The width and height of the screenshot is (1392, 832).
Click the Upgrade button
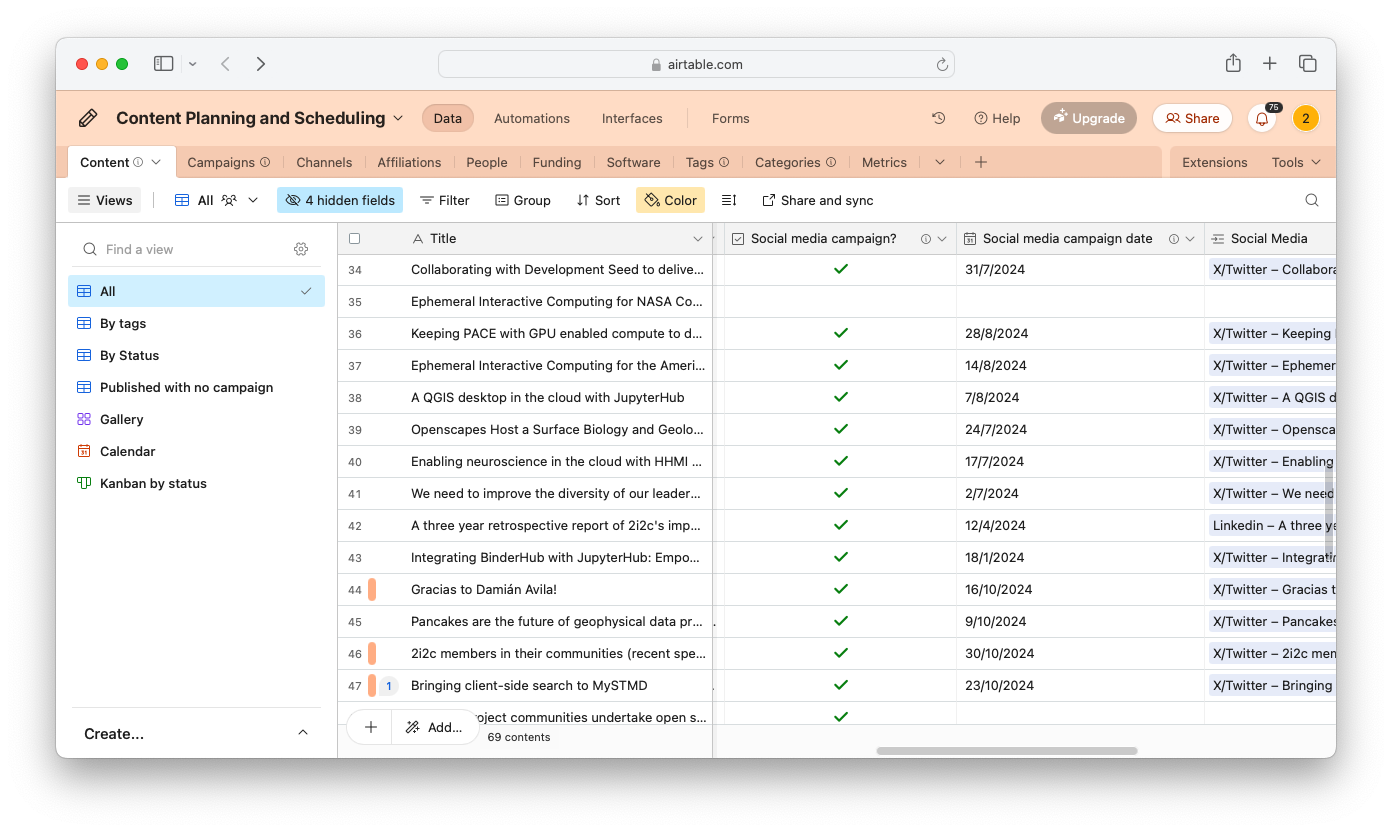click(x=1088, y=118)
